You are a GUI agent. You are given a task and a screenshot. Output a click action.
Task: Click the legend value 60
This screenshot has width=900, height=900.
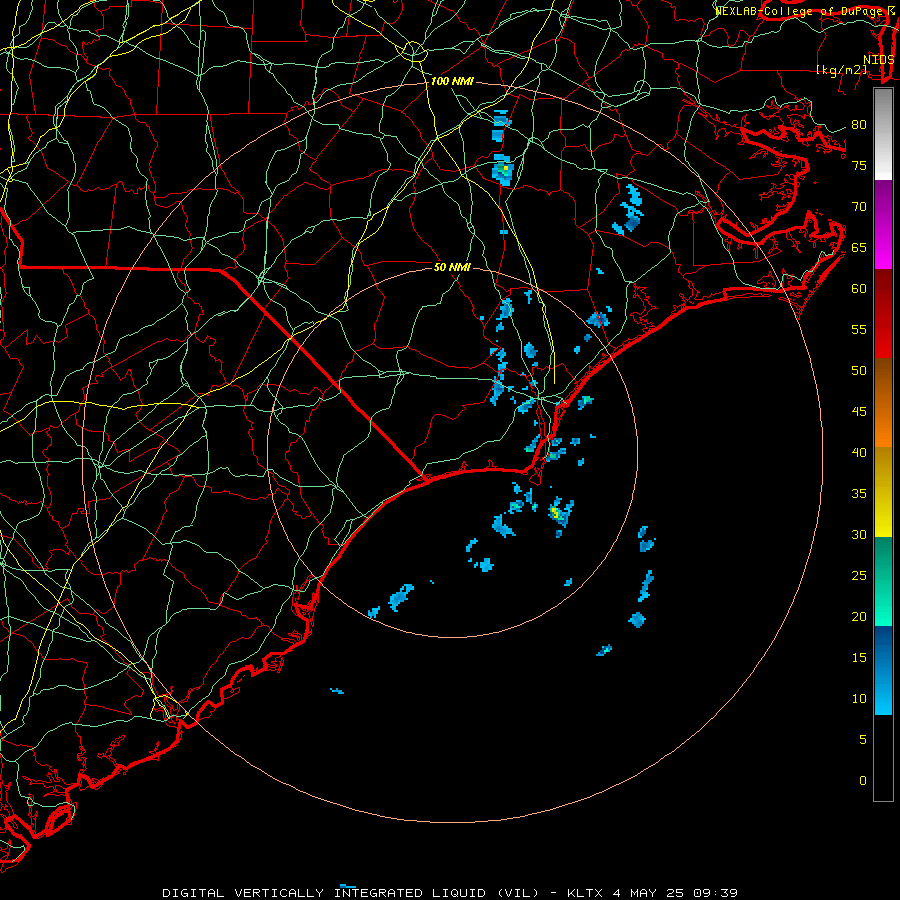[859, 289]
